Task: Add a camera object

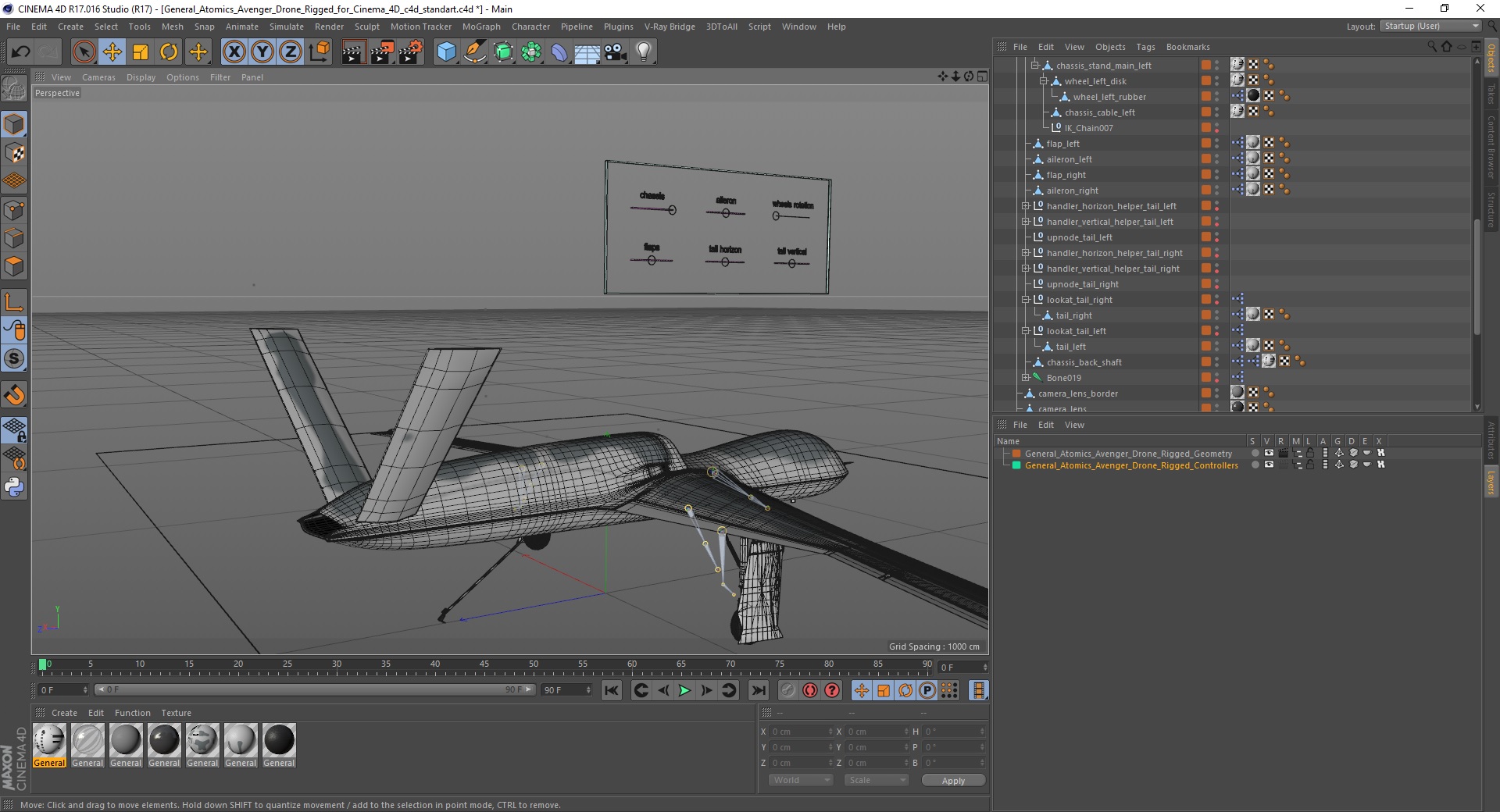Action: click(x=616, y=52)
